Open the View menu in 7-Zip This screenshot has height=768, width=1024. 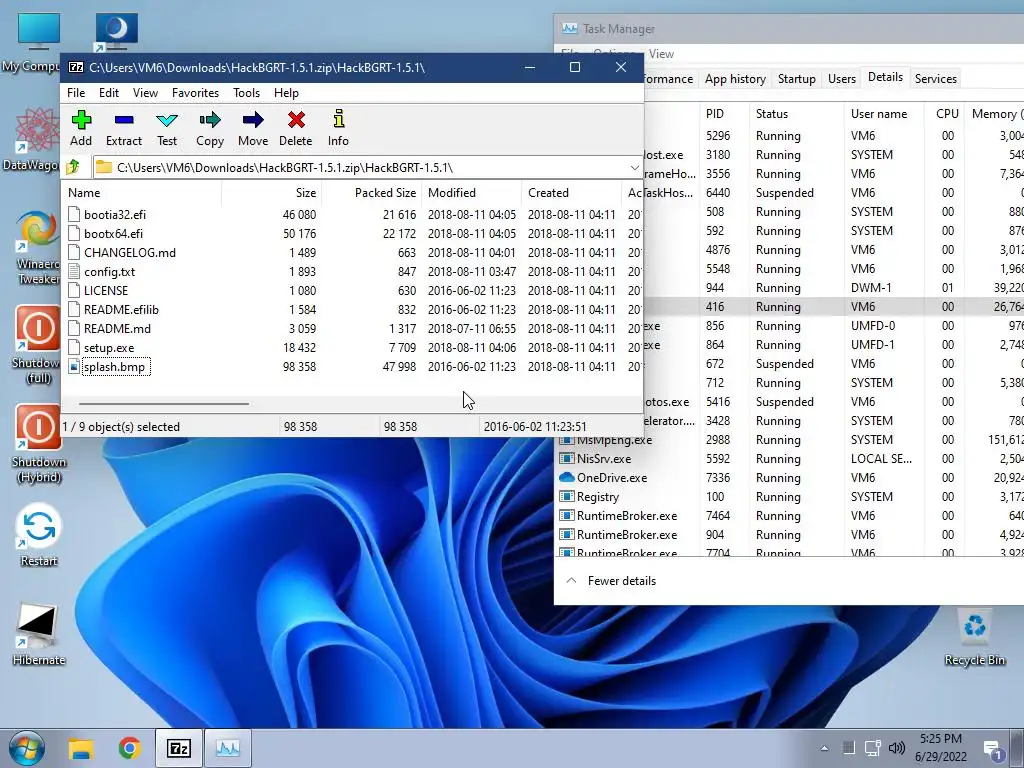(x=145, y=93)
